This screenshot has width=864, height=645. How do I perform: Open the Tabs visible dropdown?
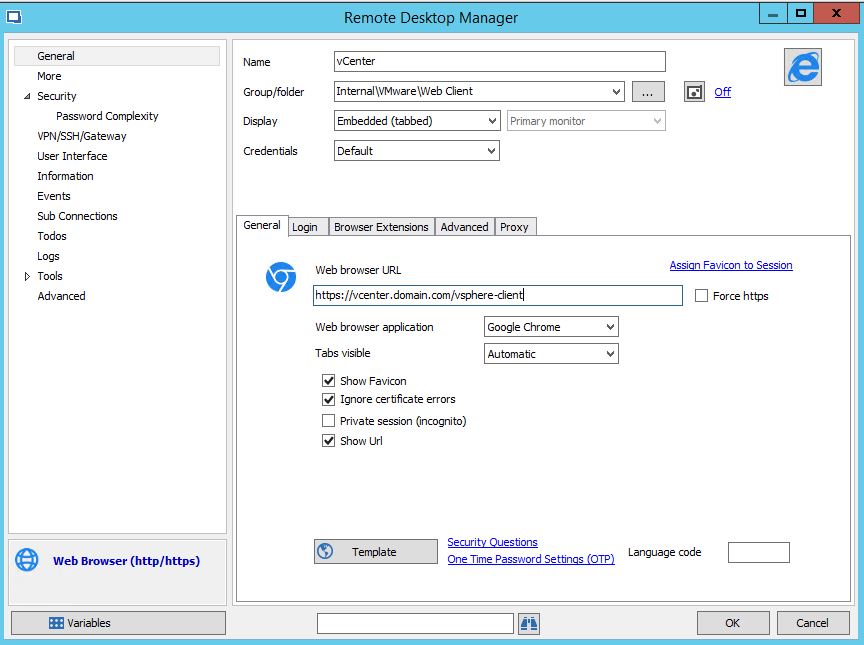pos(611,354)
